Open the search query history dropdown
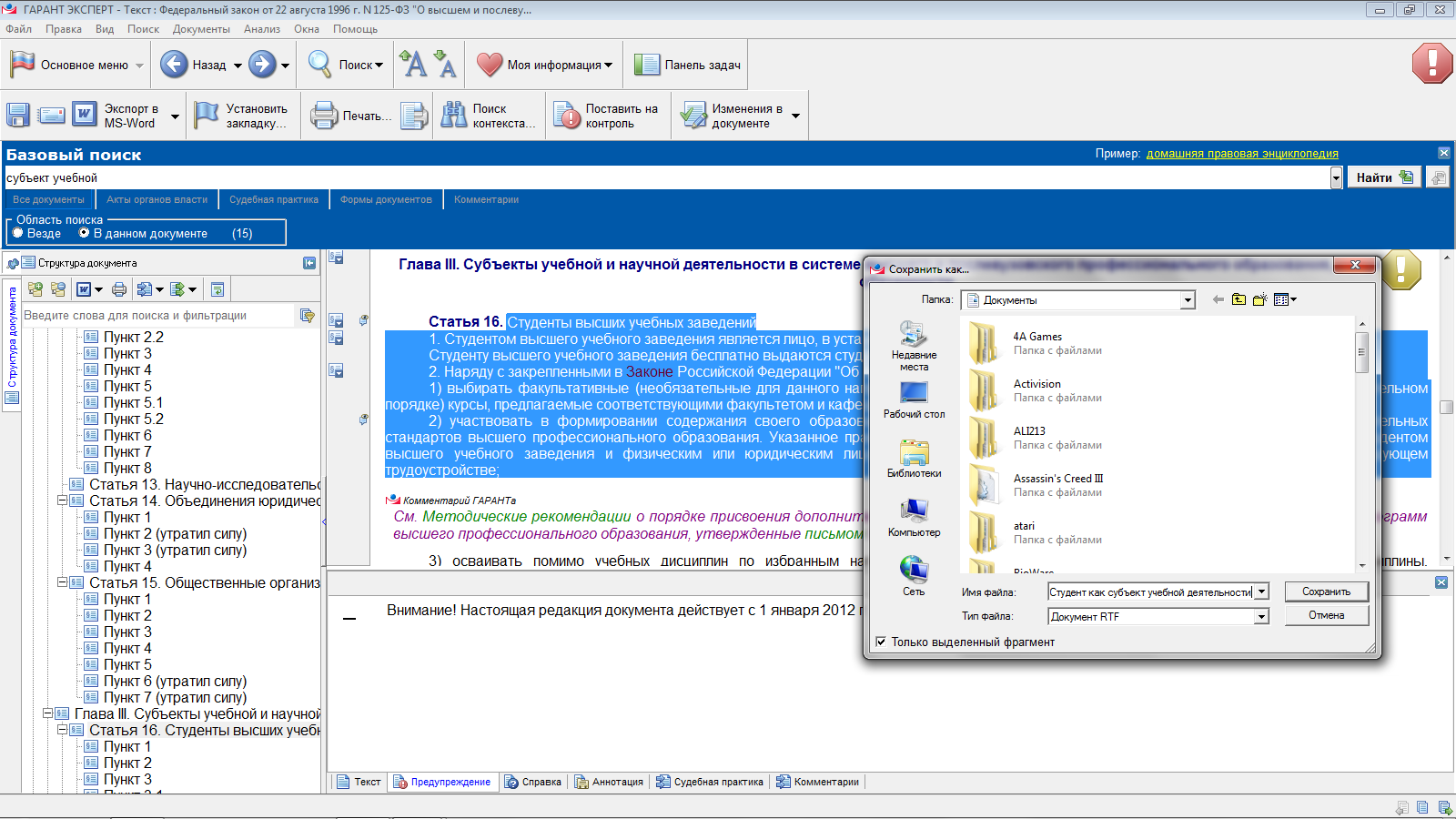 click(x=1336, y=178)
